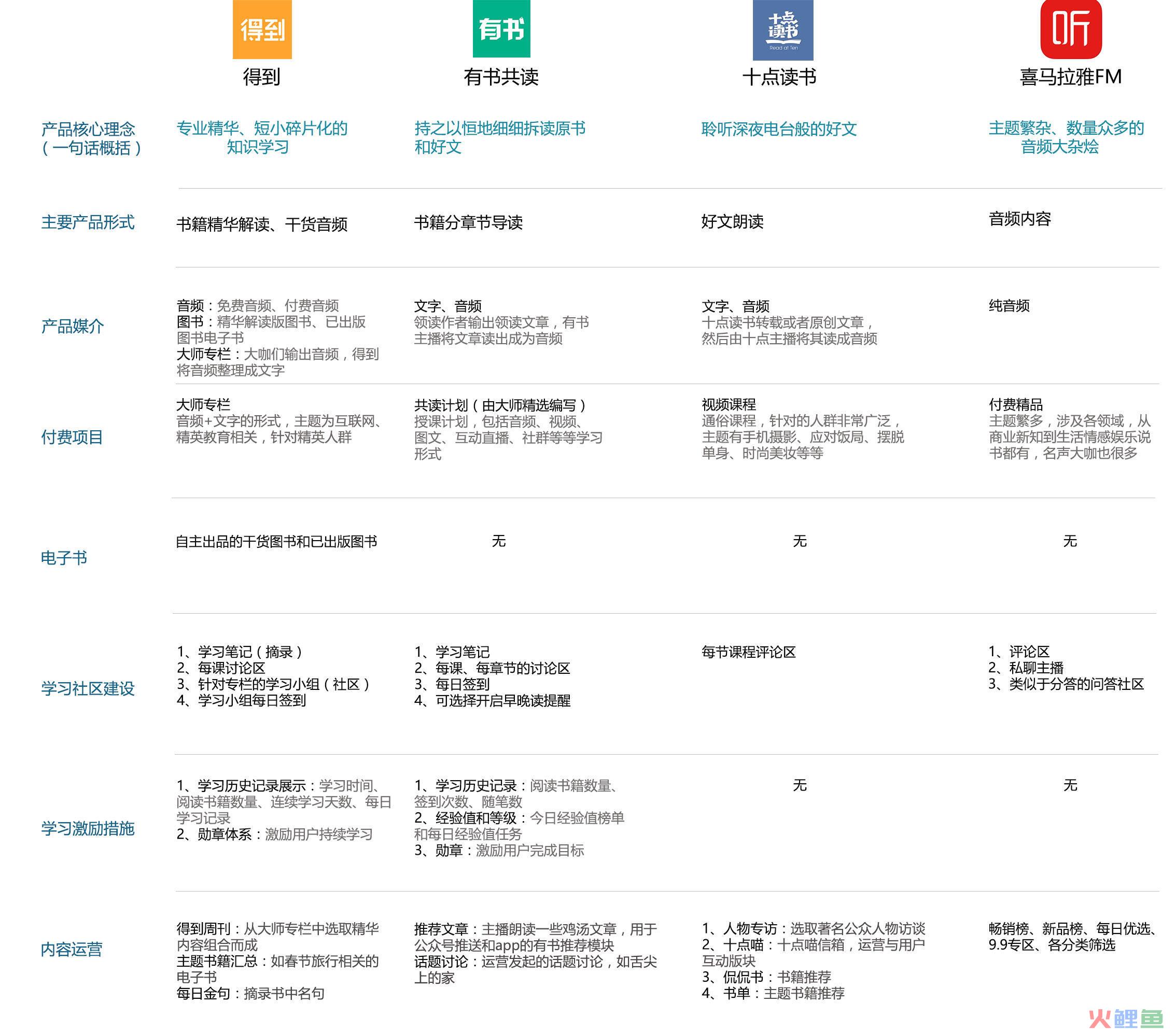1176x1031 pixels.
Task: Click 无 in 学习激励措施 row under 十点读书
Action: point(800,785)
